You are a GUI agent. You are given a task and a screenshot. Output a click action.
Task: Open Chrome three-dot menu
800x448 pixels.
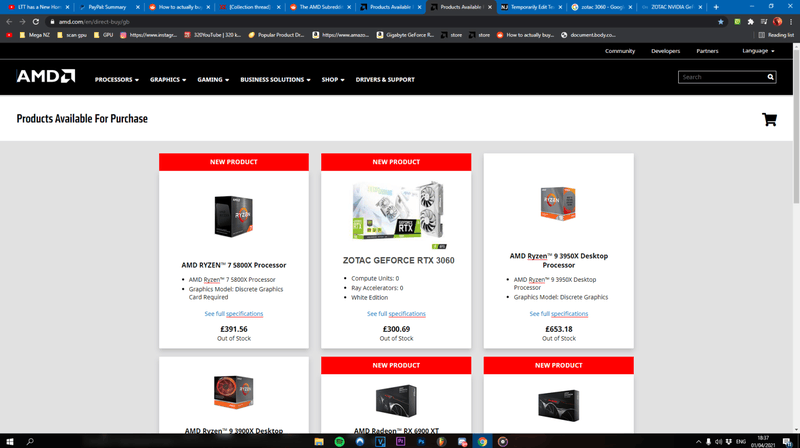point(791,22)
